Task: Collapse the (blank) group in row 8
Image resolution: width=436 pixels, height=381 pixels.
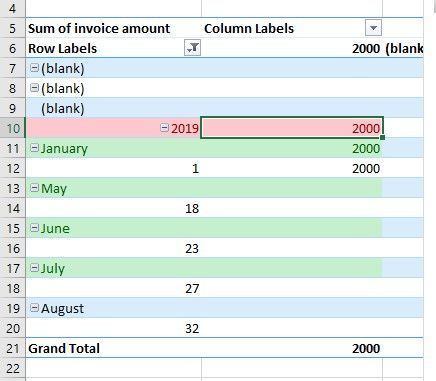Action: (x=34, y=88)
